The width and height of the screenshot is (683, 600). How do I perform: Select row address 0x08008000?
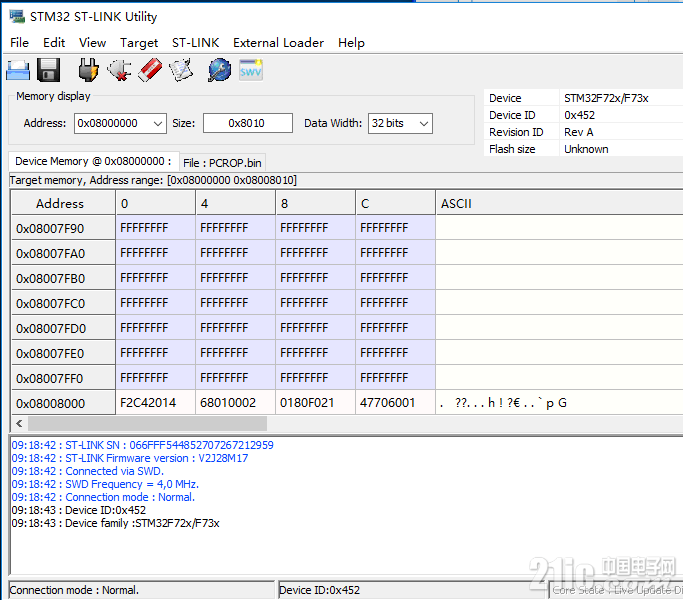pyautogui.click(x=63, y=403)
